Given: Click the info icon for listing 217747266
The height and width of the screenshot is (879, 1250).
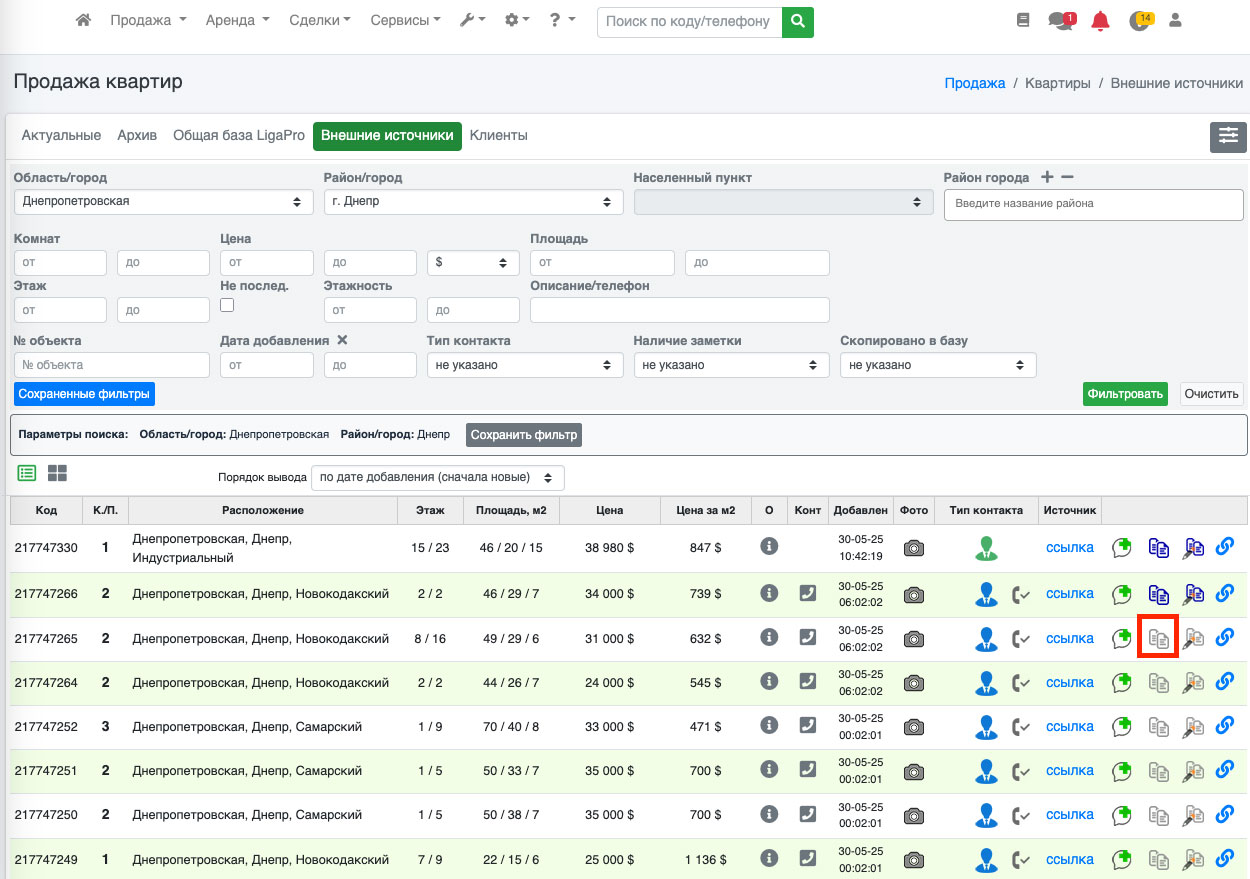Looking at the screenshot, I should click(x=769, y=593).
